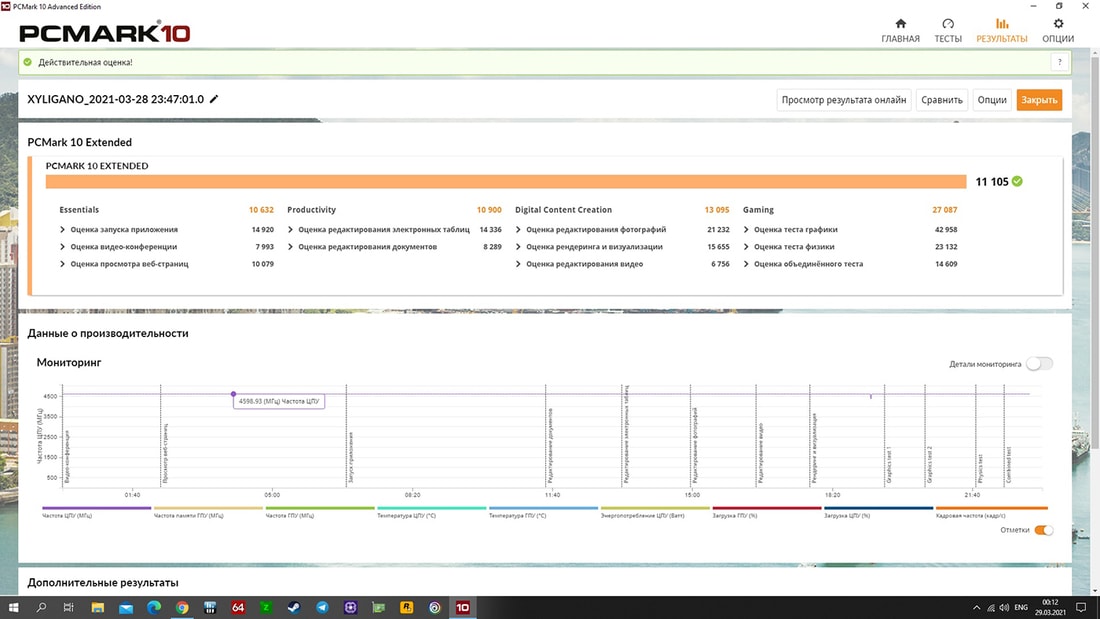Screen dimensions: 1100x619
Task: Click Просмотр результата онлайн button
Action: tap(843, 100)
